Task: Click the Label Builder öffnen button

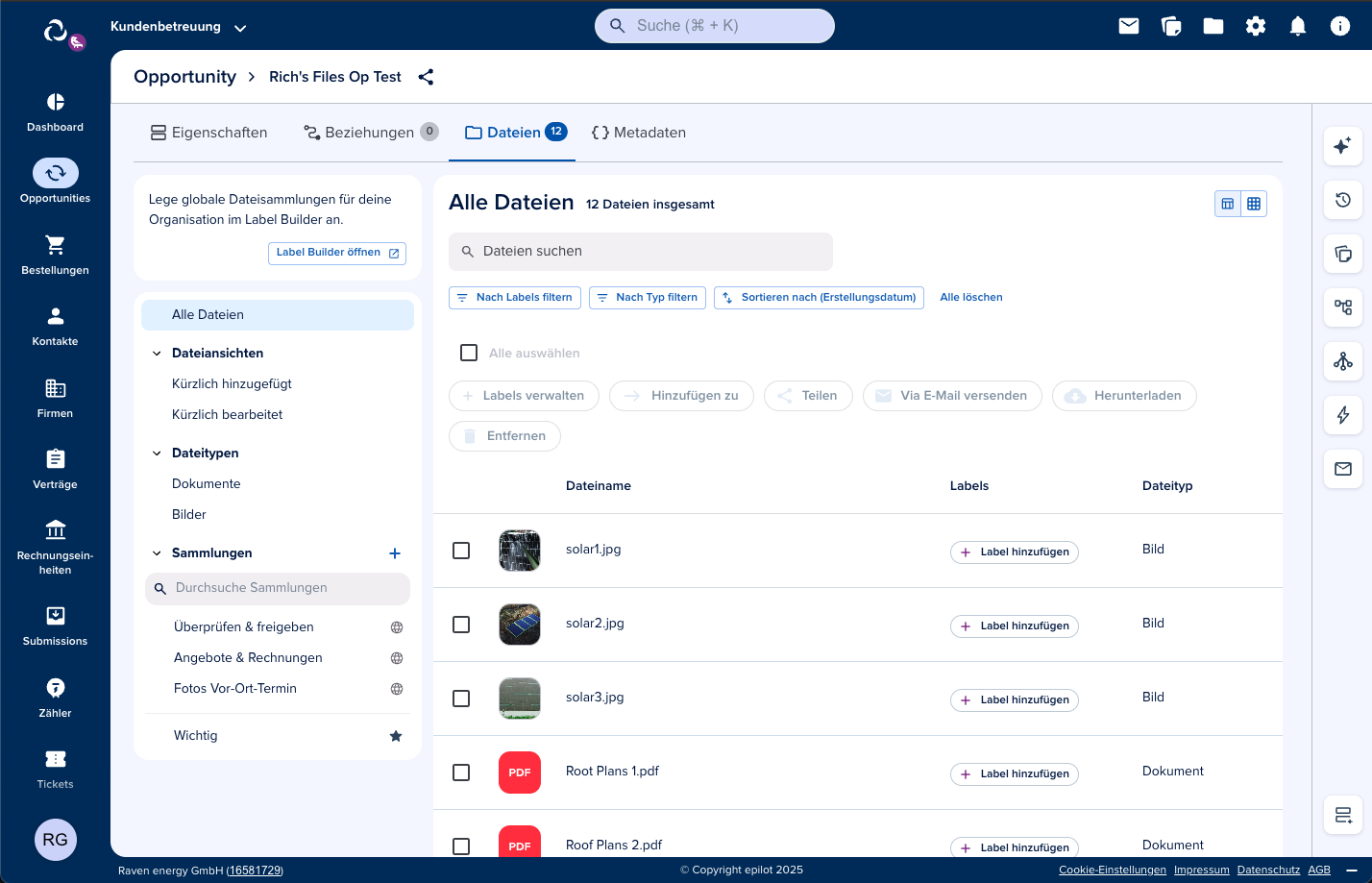Action: 336,253
